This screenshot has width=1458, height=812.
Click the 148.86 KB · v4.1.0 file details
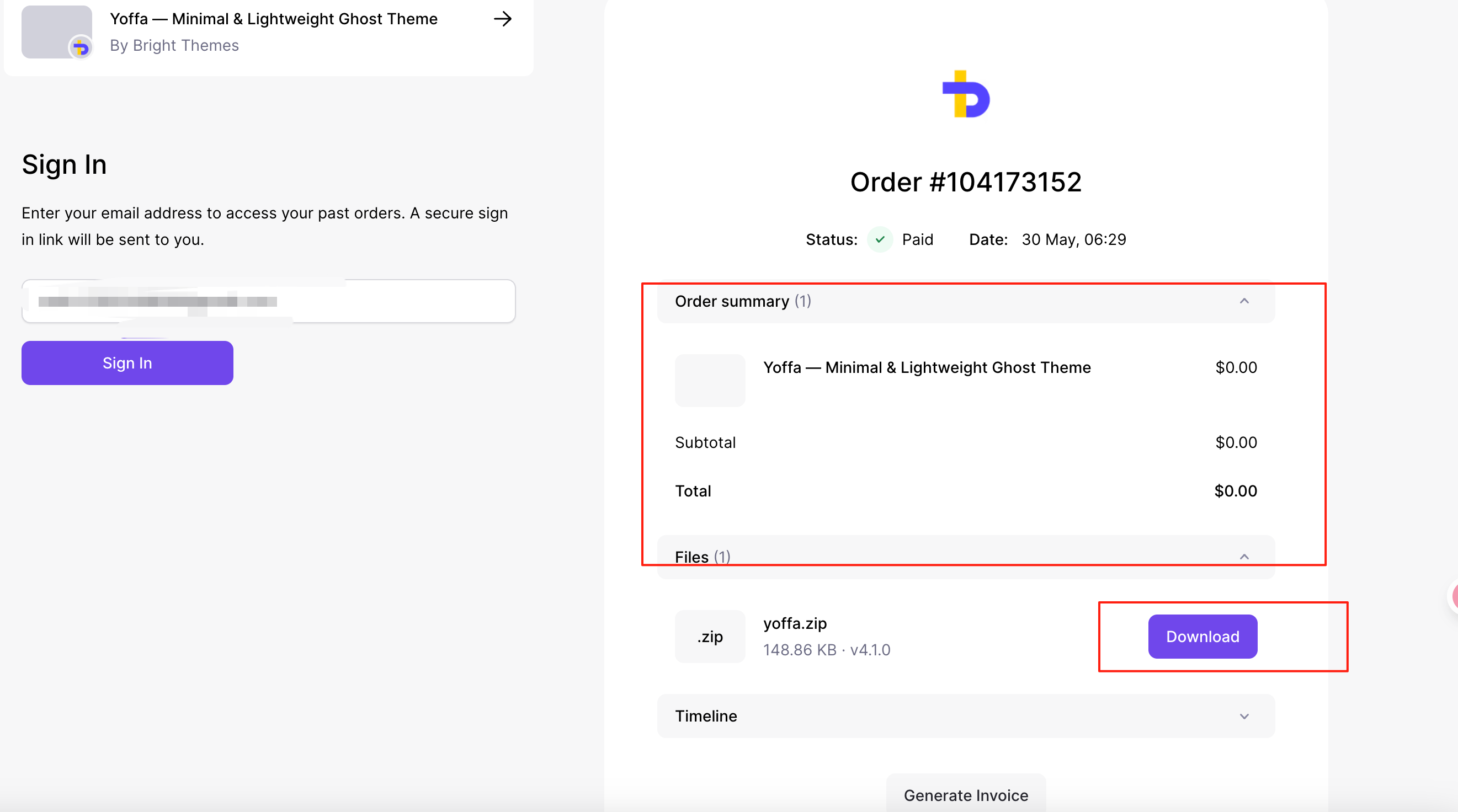[826, 650]
